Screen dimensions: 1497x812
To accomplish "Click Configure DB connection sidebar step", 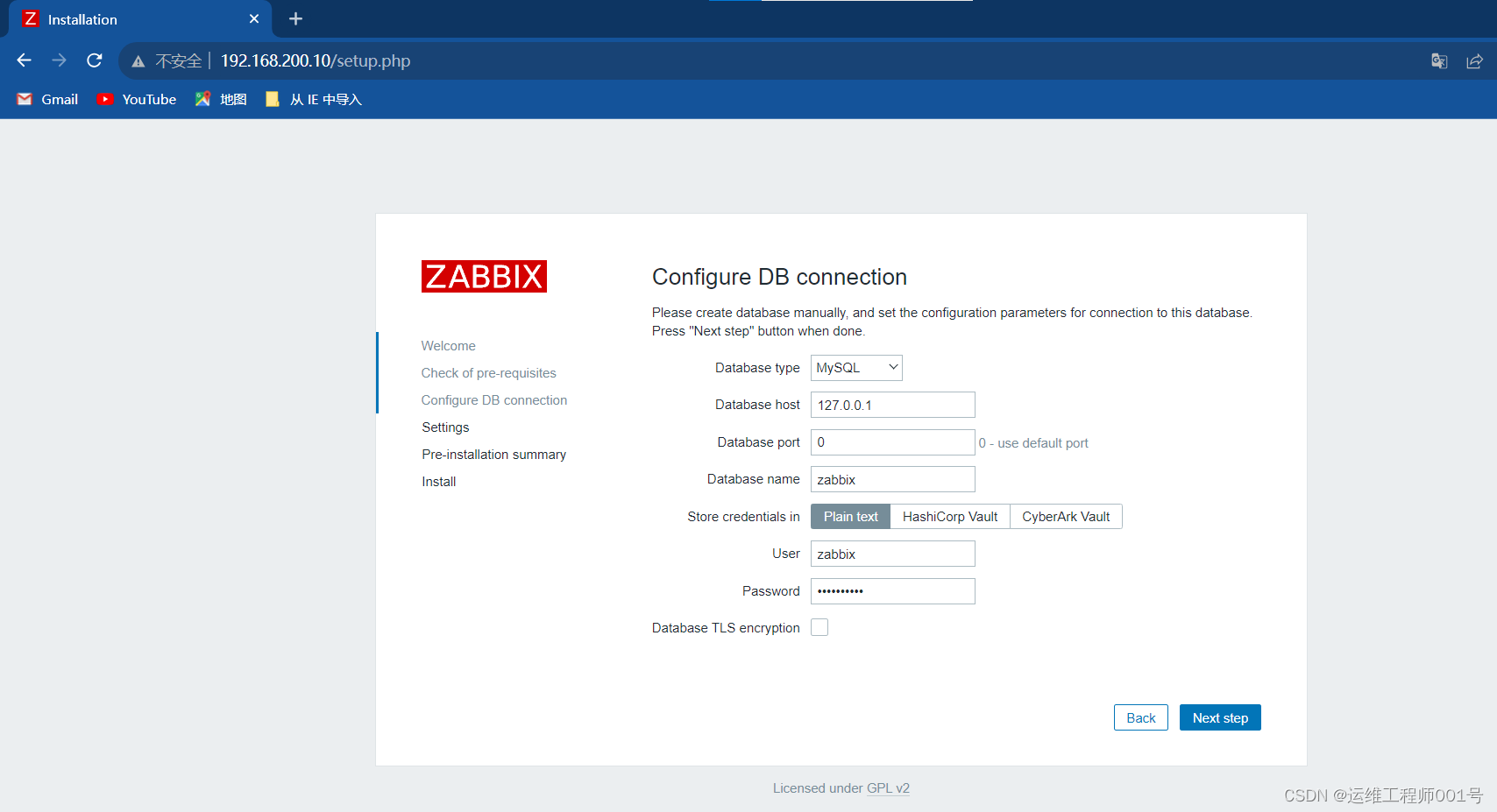I will [493, 400].
